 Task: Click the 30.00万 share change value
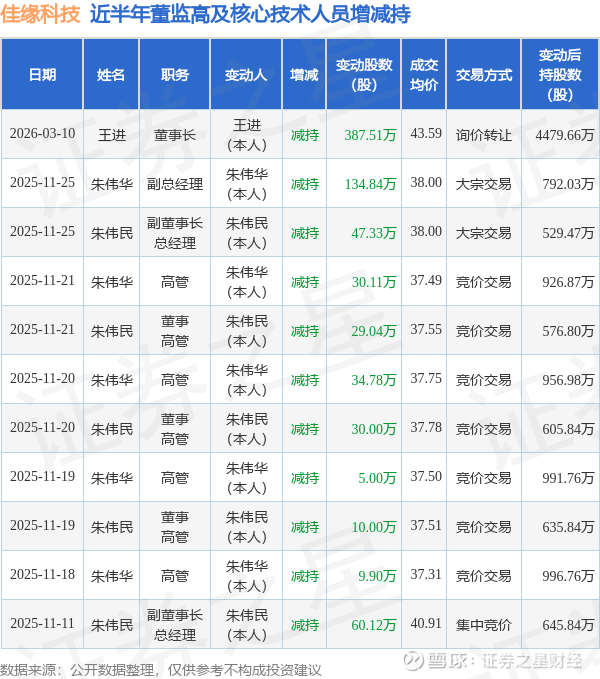coord(374,429)
